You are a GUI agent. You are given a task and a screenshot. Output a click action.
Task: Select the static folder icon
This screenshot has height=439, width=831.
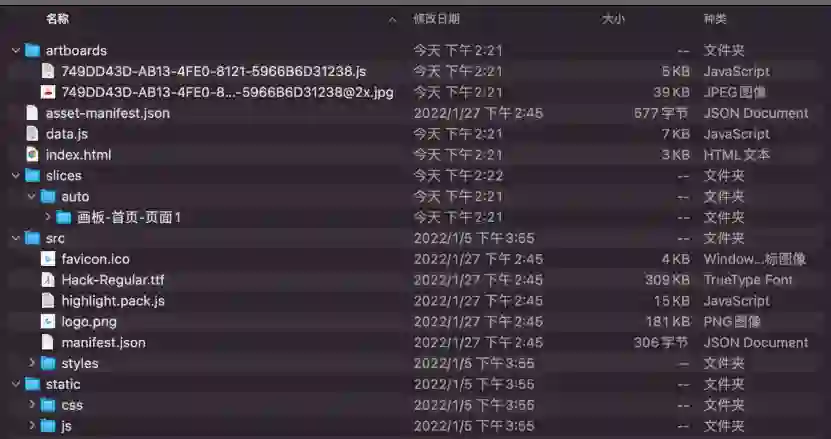[32, 384]
